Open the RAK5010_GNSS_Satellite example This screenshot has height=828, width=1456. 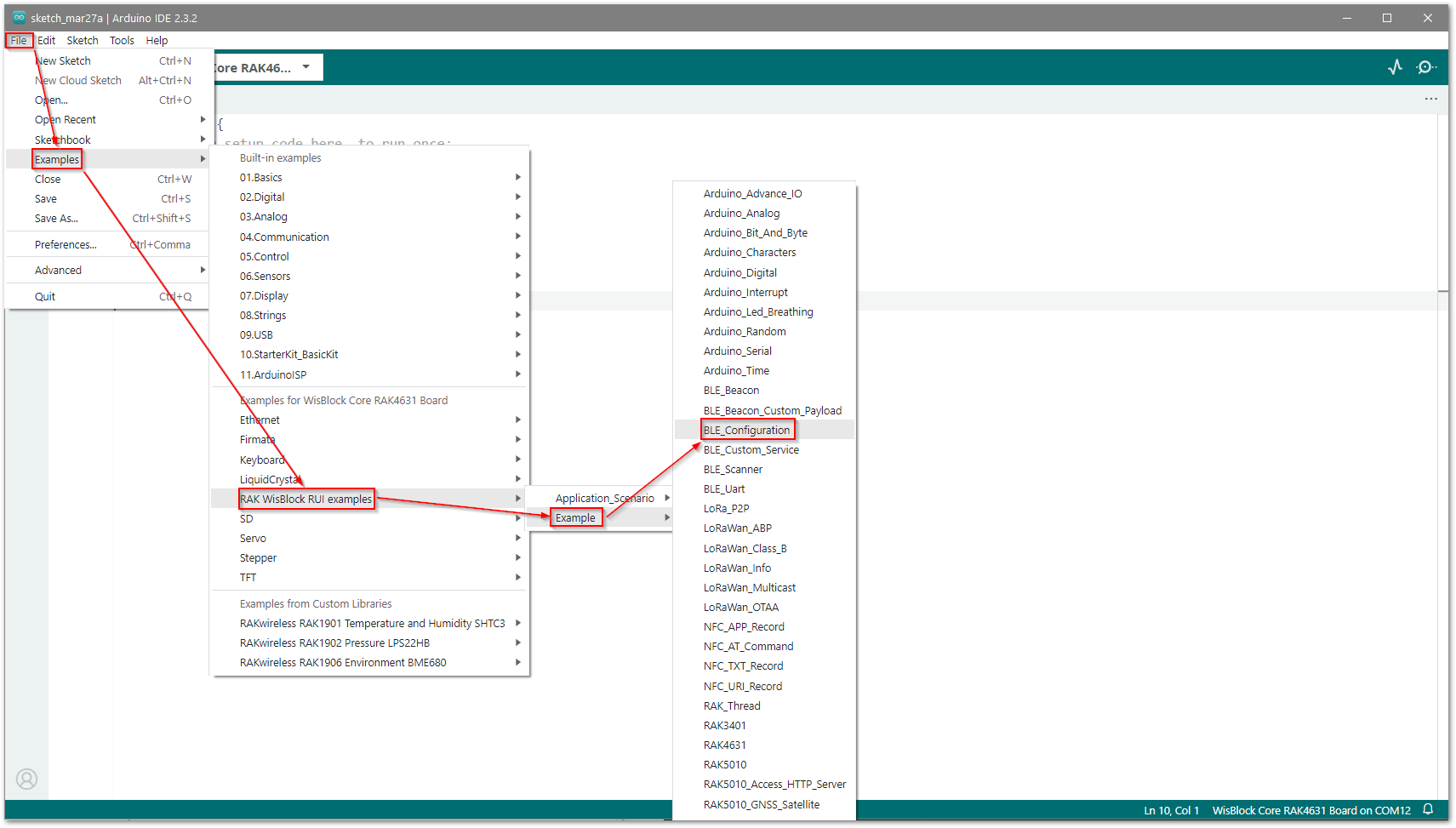pyautogui.click(x=764, y=804)
